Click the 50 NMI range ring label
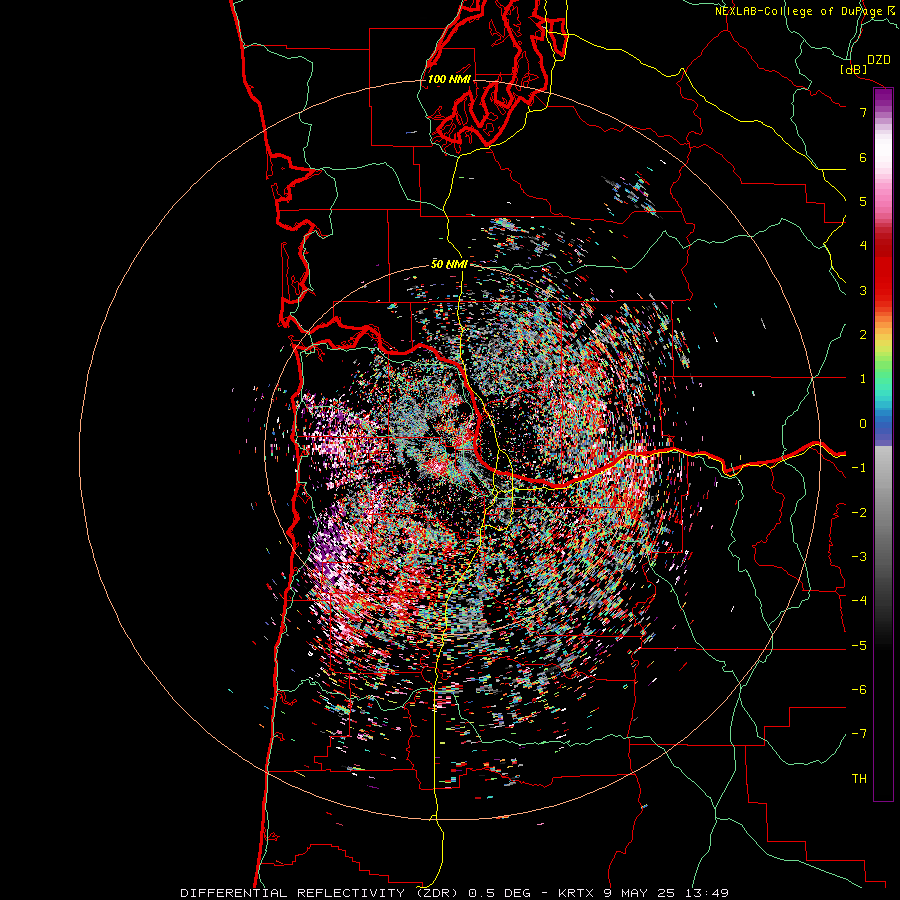This screenshot has height=900, width=900. [x=449, y=264]
